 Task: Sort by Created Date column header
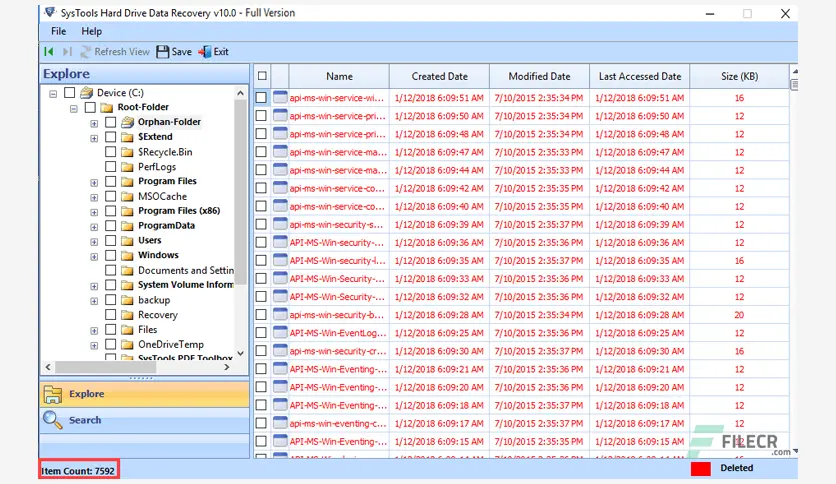click(439, 76)
